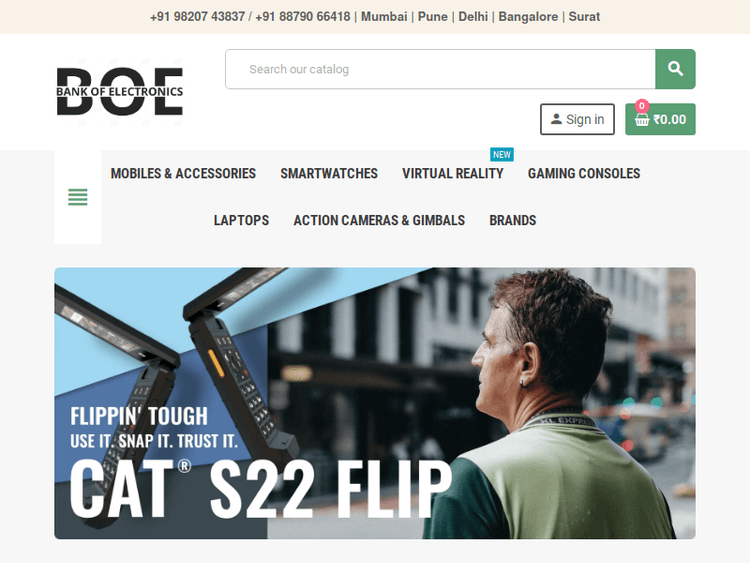This screenshot has width=750, height=563.
Task: Open Action Cameras & Gimbals menu
Action: 379,220
